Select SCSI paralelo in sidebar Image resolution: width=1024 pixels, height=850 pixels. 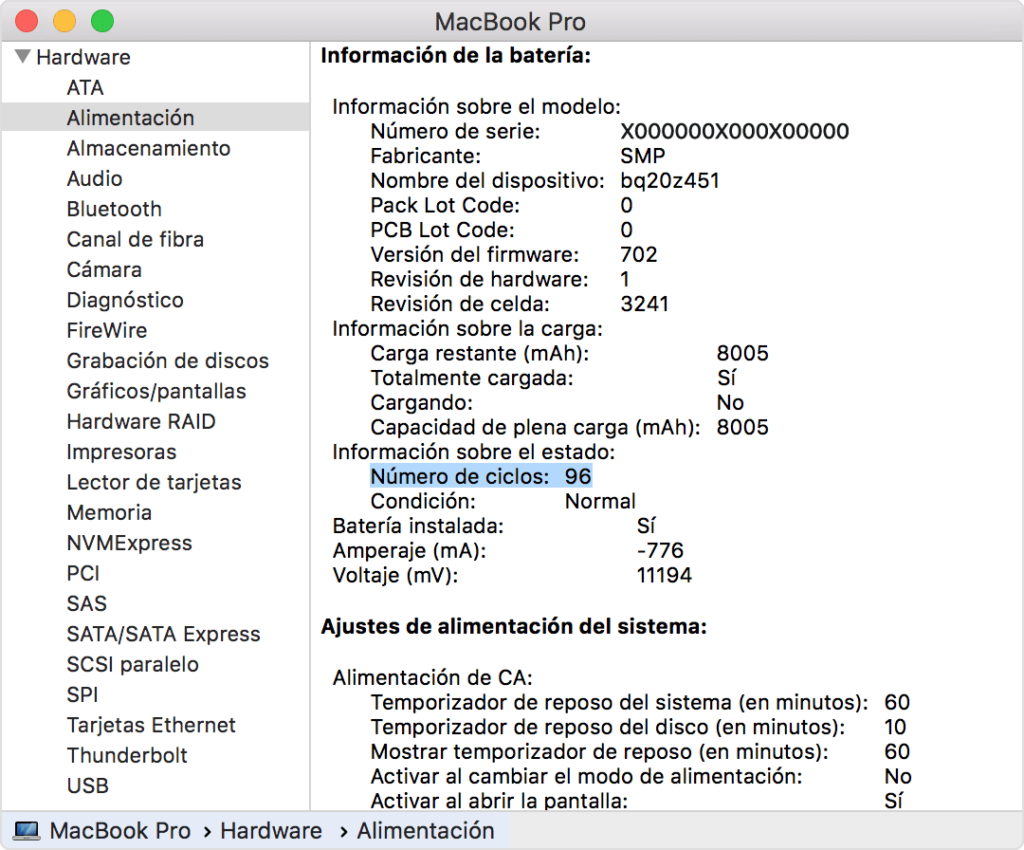pyautogui.click(x=133, y=665)
